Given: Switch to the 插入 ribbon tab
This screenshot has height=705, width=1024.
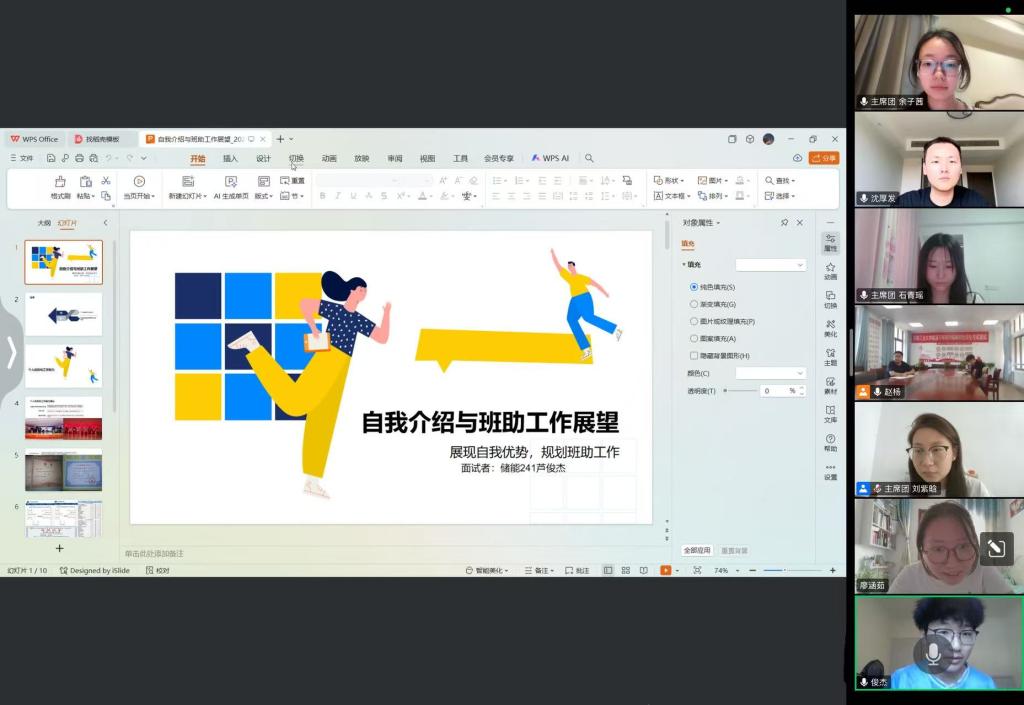Looking at the screenshot, I should point(230,158).
